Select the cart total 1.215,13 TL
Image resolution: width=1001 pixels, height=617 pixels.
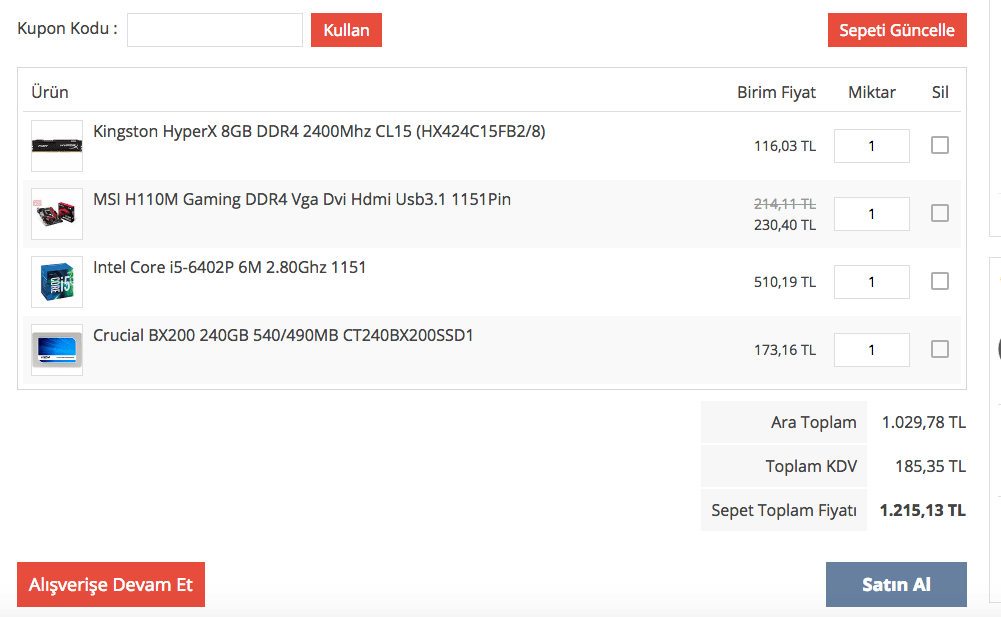pos(922,510)
